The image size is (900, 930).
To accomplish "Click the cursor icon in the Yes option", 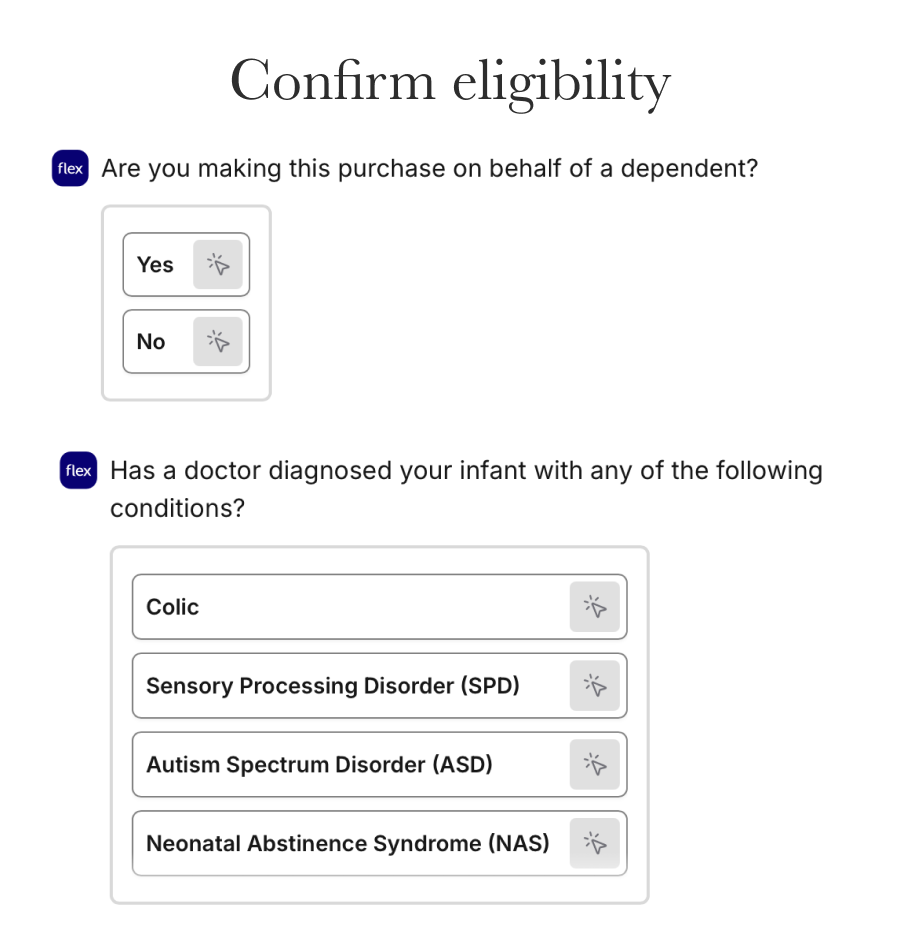I will click(x=218, y=265).
